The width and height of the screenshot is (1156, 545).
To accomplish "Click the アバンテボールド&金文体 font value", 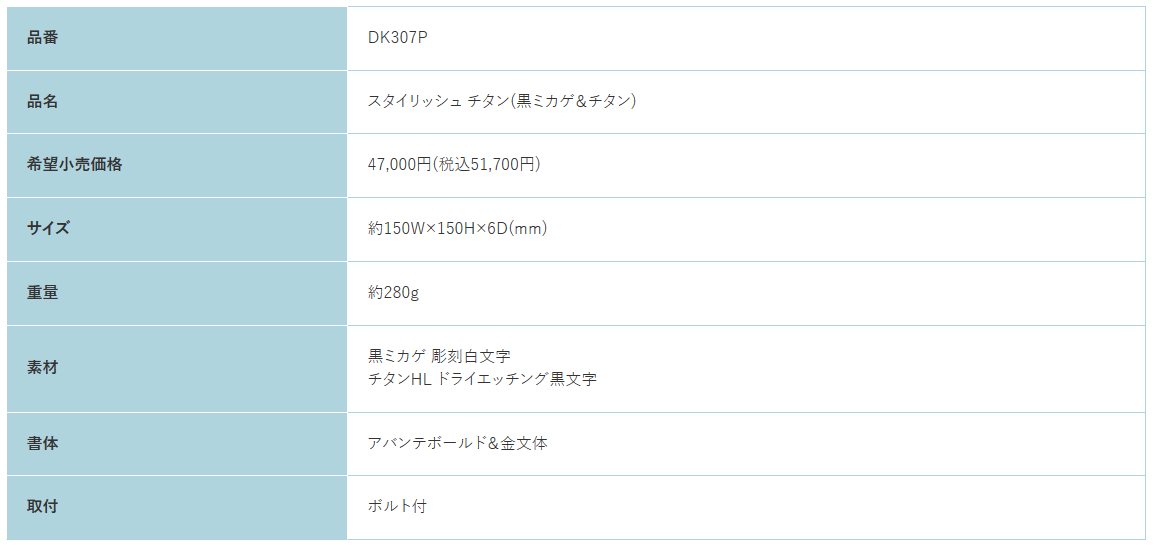I will [x=457, y=443].
